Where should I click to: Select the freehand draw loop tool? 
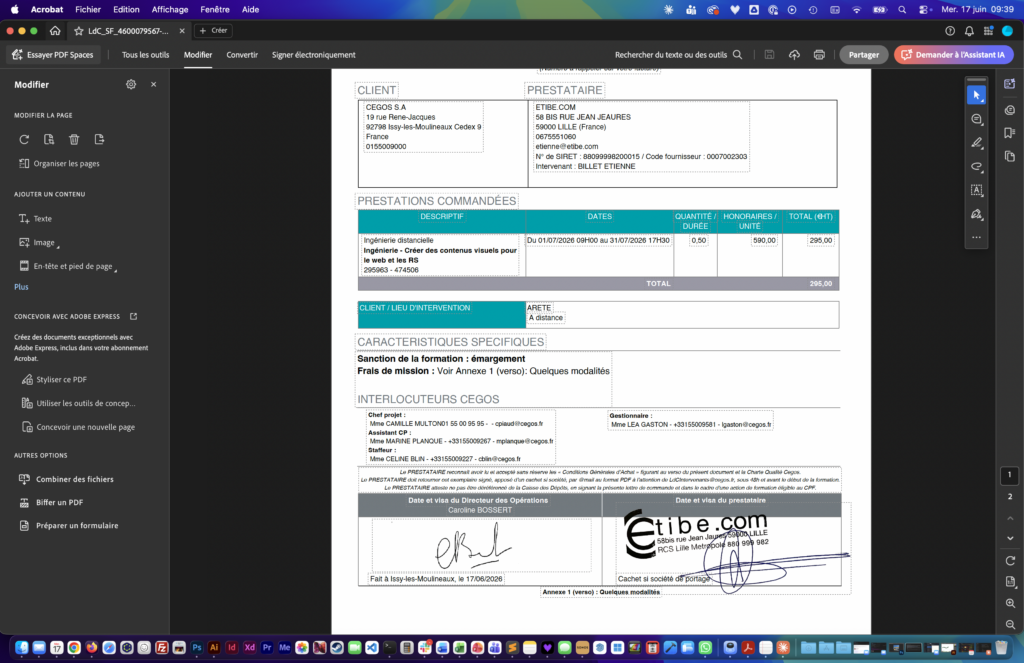(x=976, y=166)
